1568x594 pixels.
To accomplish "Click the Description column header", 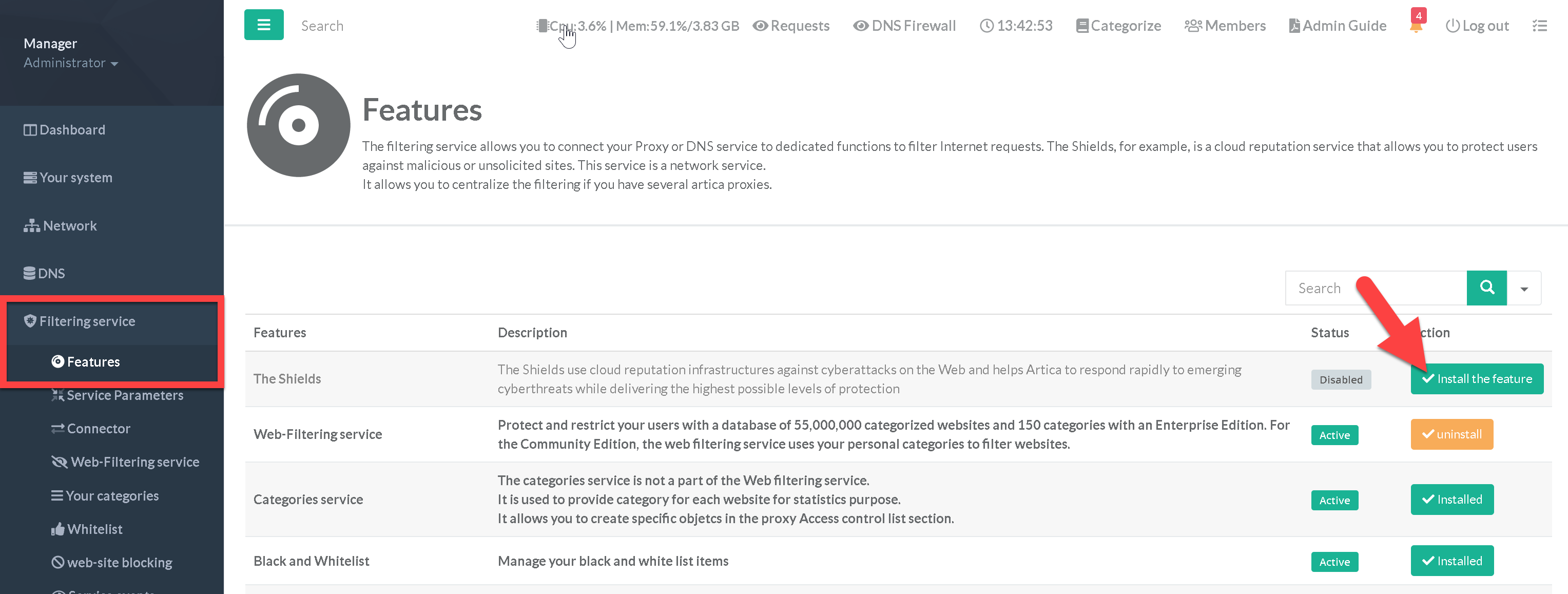I will [x=533, y=332].
